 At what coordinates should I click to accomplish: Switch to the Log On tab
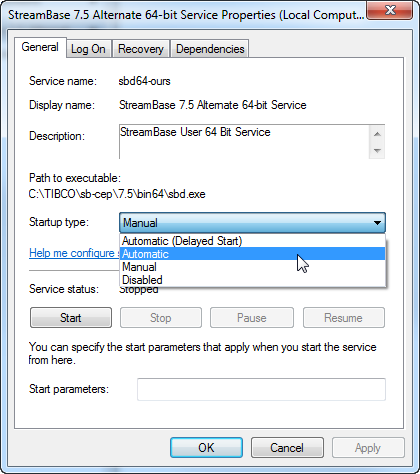[88, 49]
